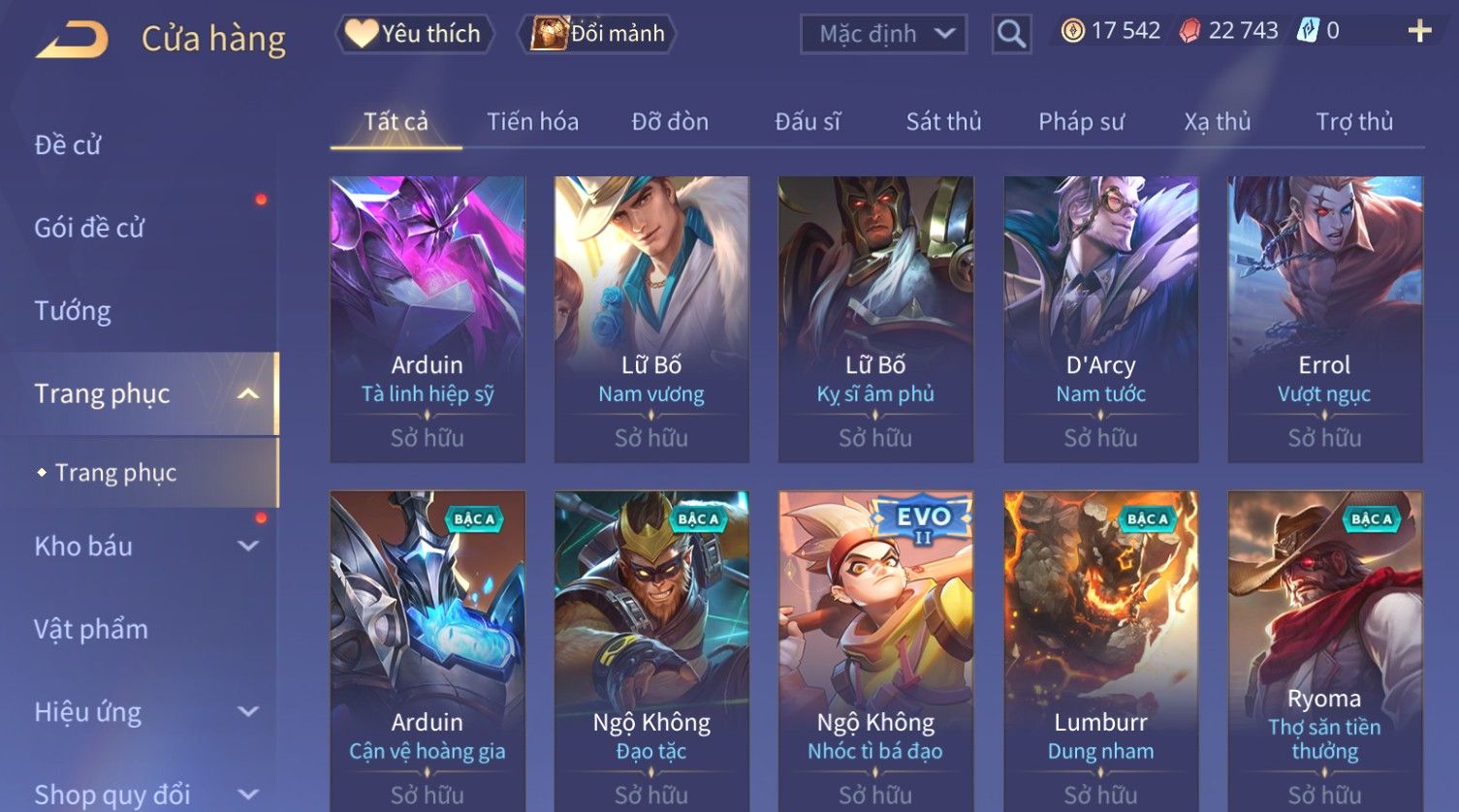Tap the blue voucher currency icon
The height and width of the screenshot is (812, 1459).
point(1308,31)
